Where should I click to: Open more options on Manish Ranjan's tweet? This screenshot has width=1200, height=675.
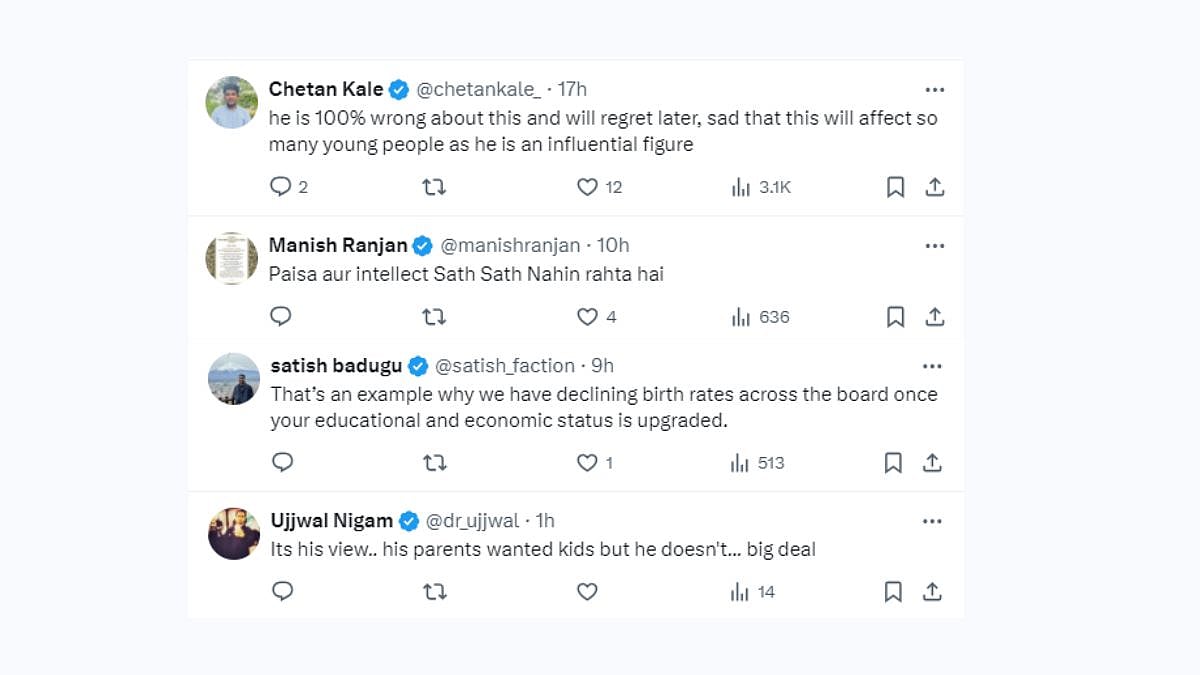tap(934, 246)
